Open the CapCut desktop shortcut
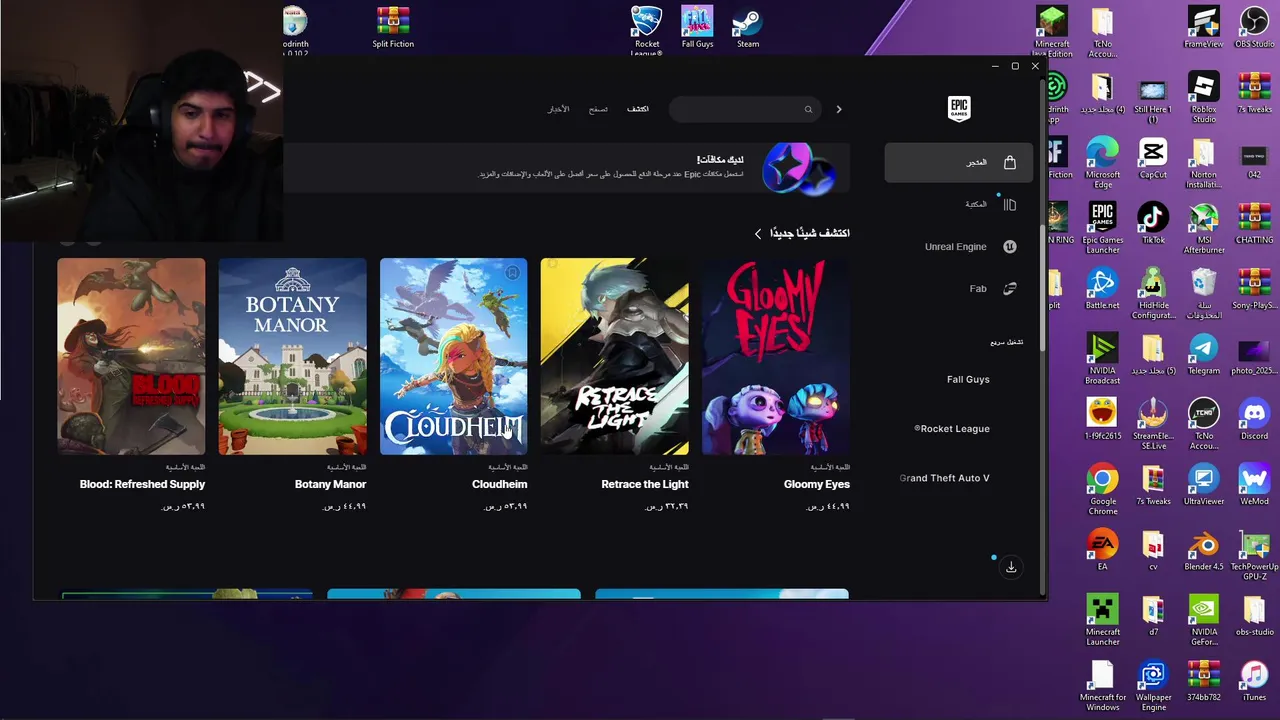 point(1153,158)
